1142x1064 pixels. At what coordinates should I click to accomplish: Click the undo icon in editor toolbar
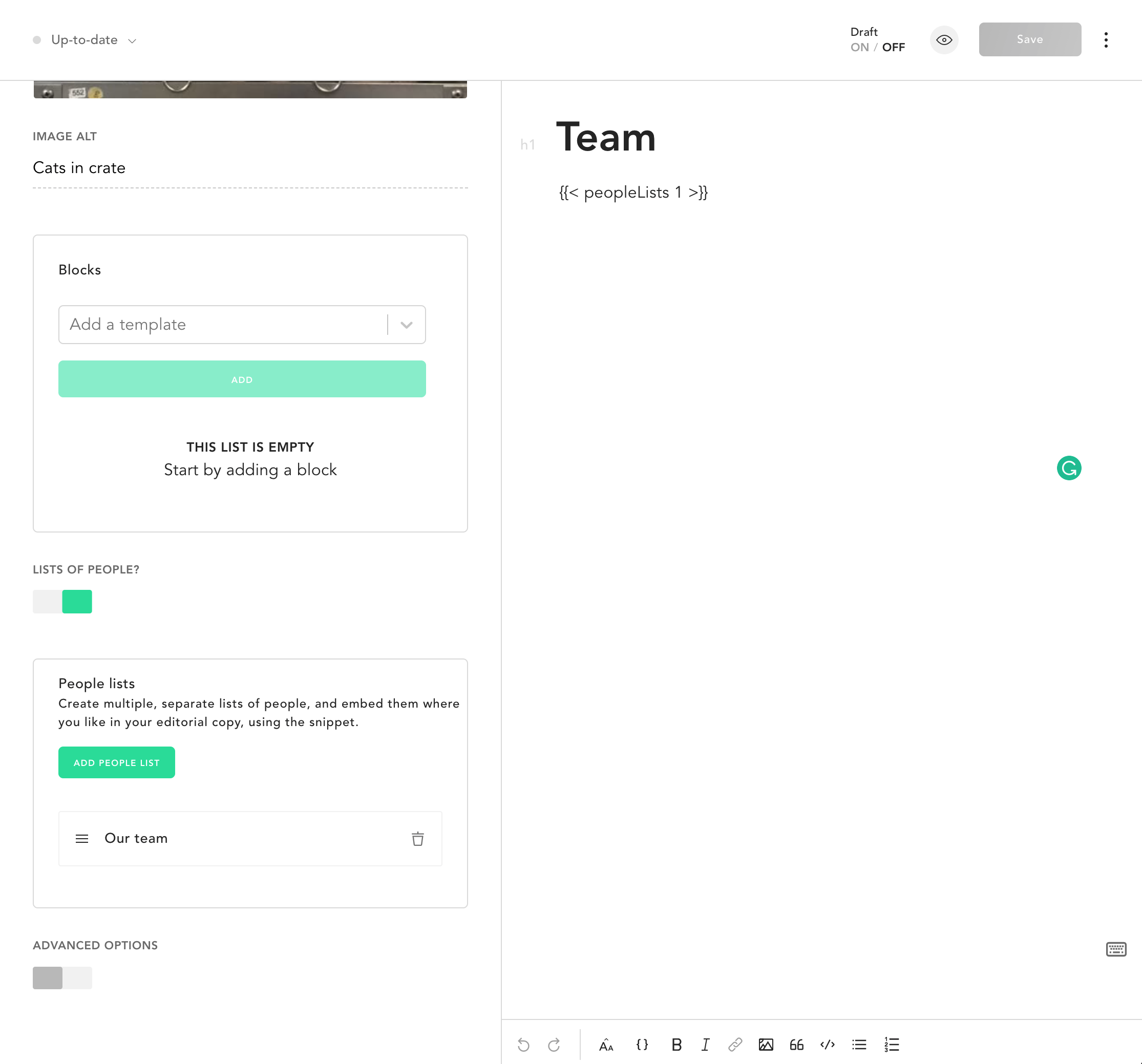(x=523, y=1045)
